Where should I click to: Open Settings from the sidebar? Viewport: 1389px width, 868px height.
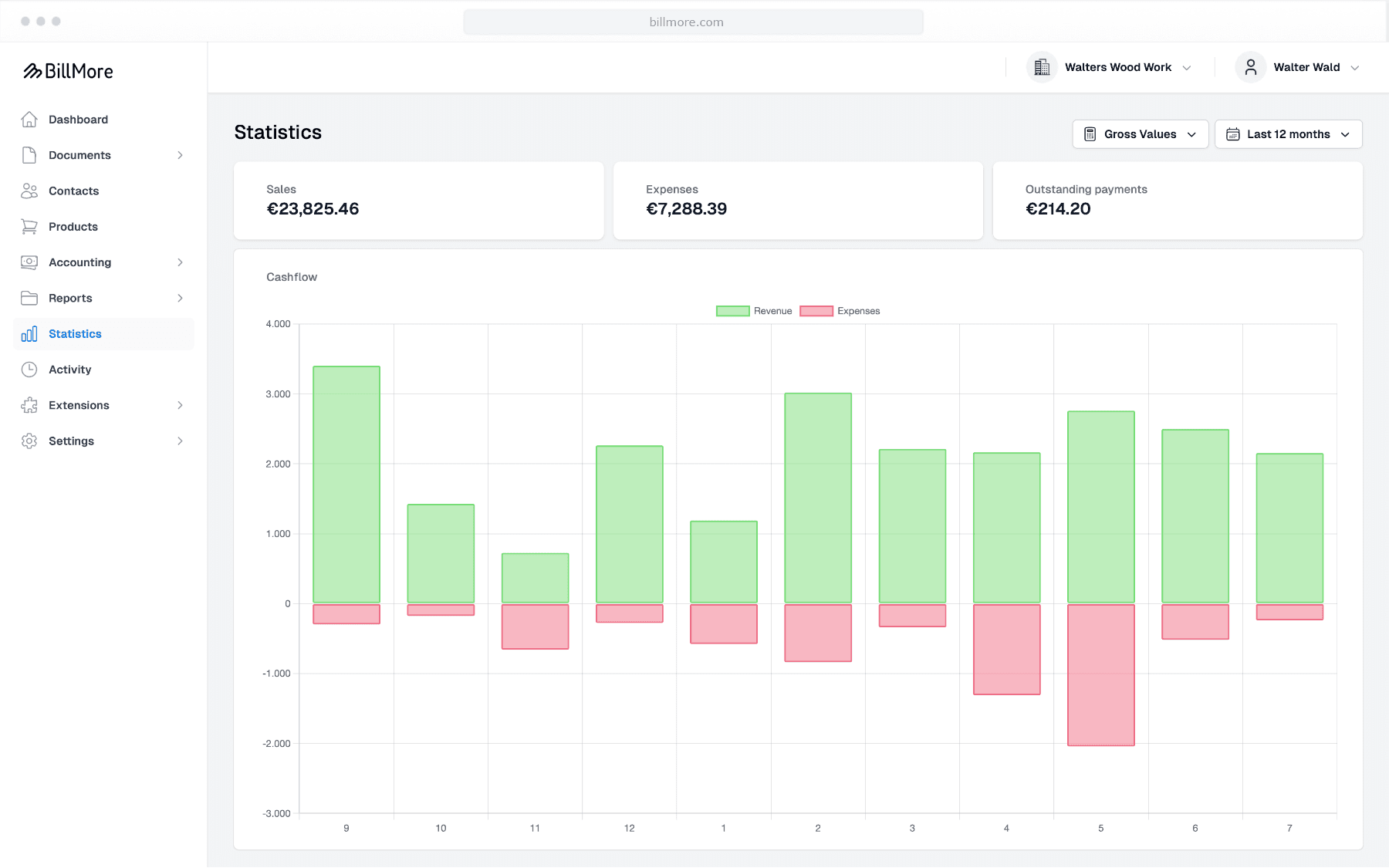[71, 441]
